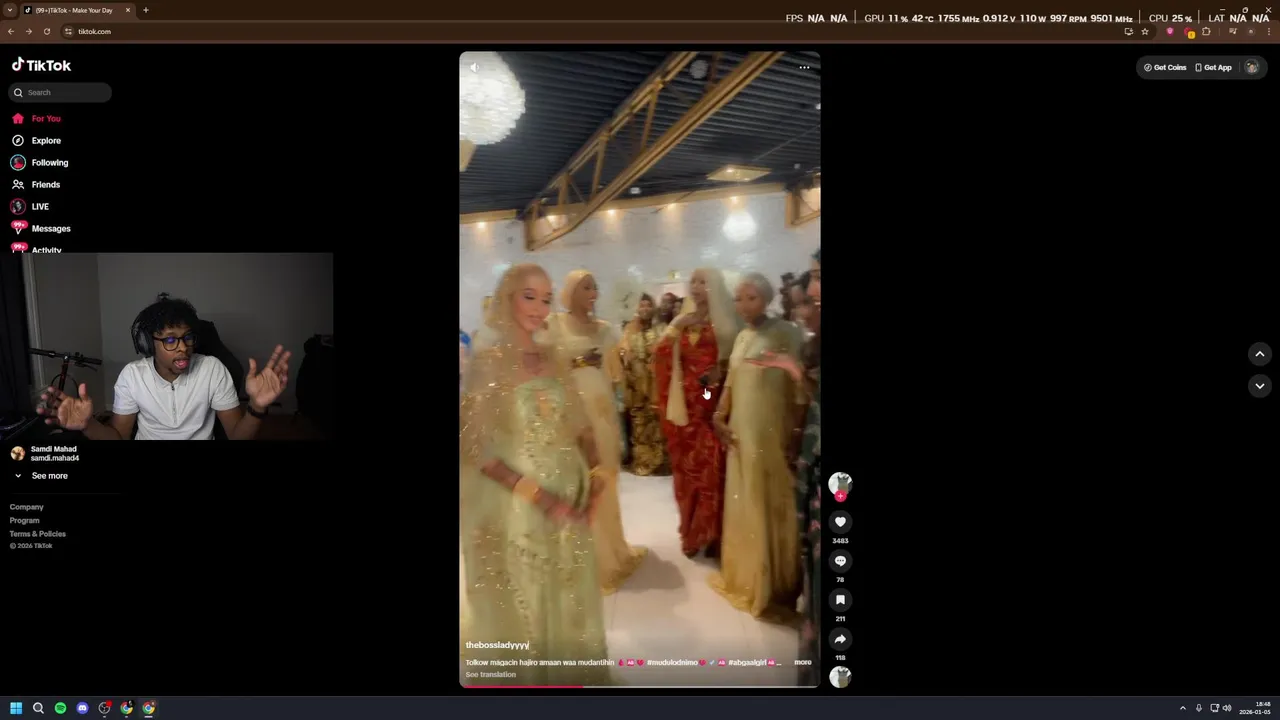This screenshot has height=720, width=1280.
Task: Show hidden system tray icons
Action: coord(1182,708)
